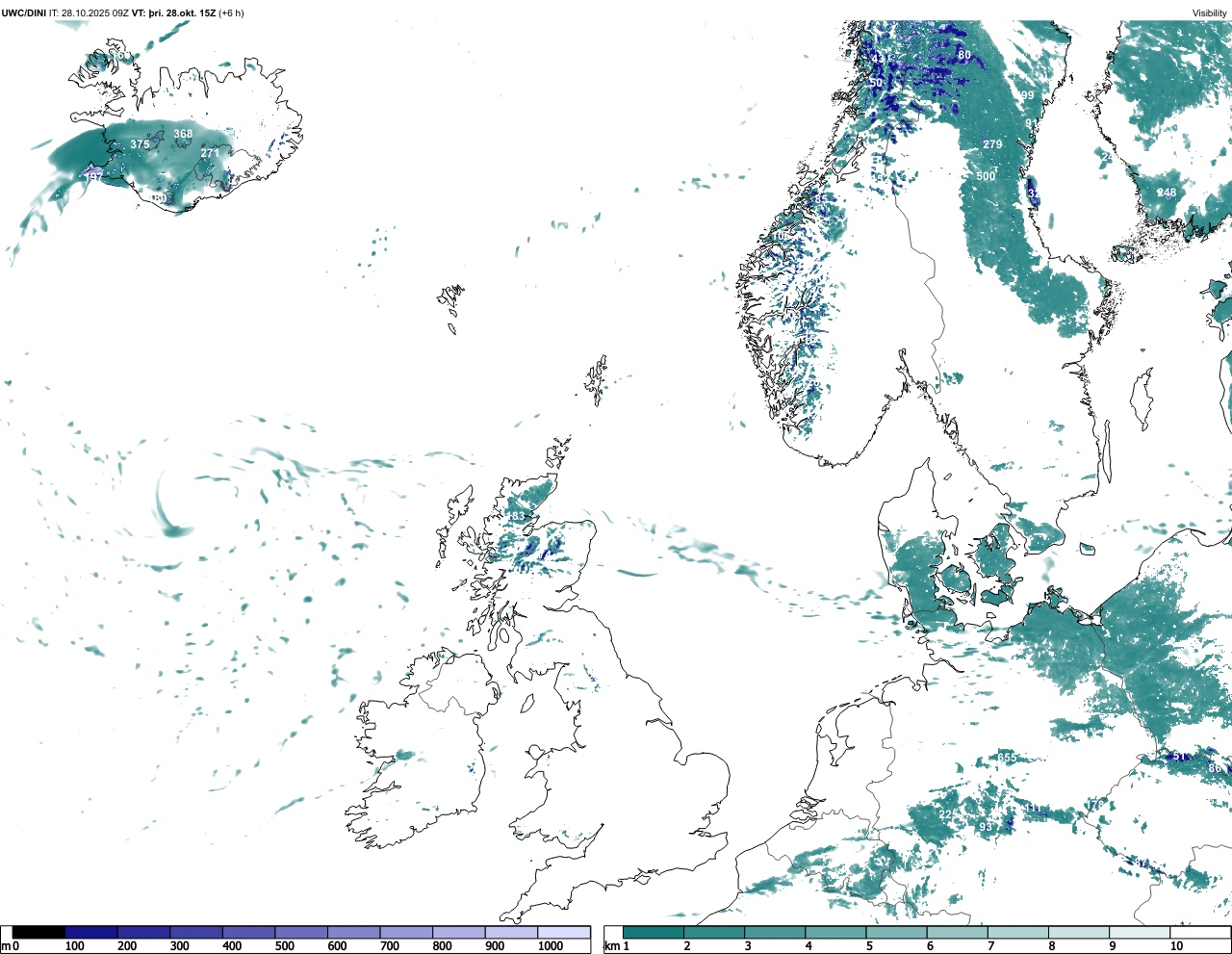This screenshot has height=954, width=1232.
Task: Click the '99' value near Swedish coast
Action: pyautogui.click(x=1028, y=95)
